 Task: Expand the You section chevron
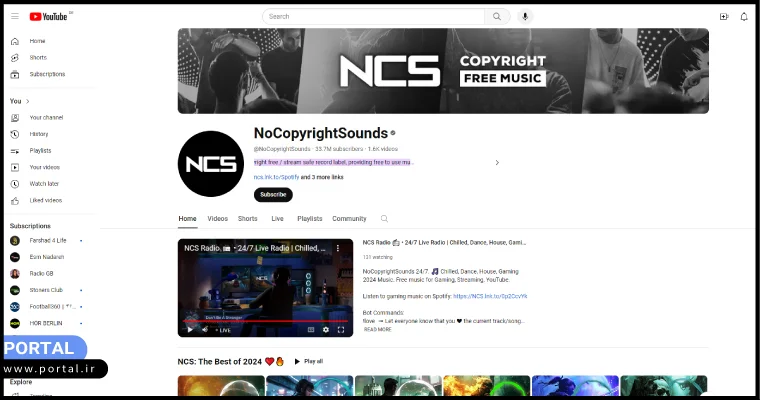click(28, 101)
